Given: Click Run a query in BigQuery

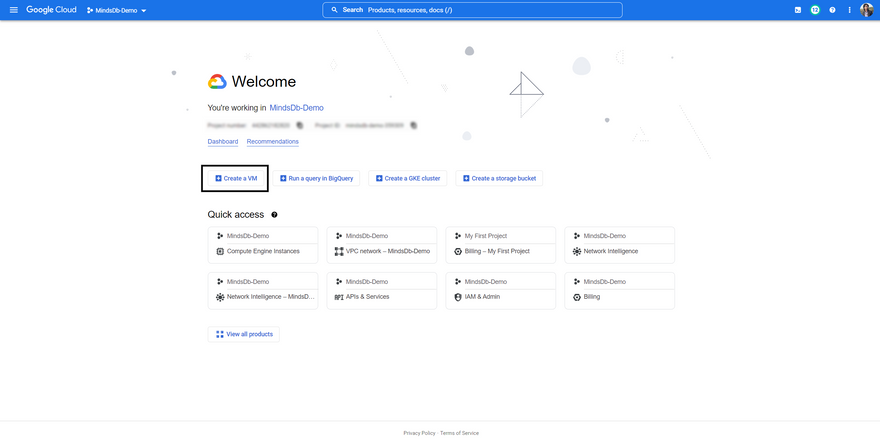Looking at the screenshot, I should point(316,178).
